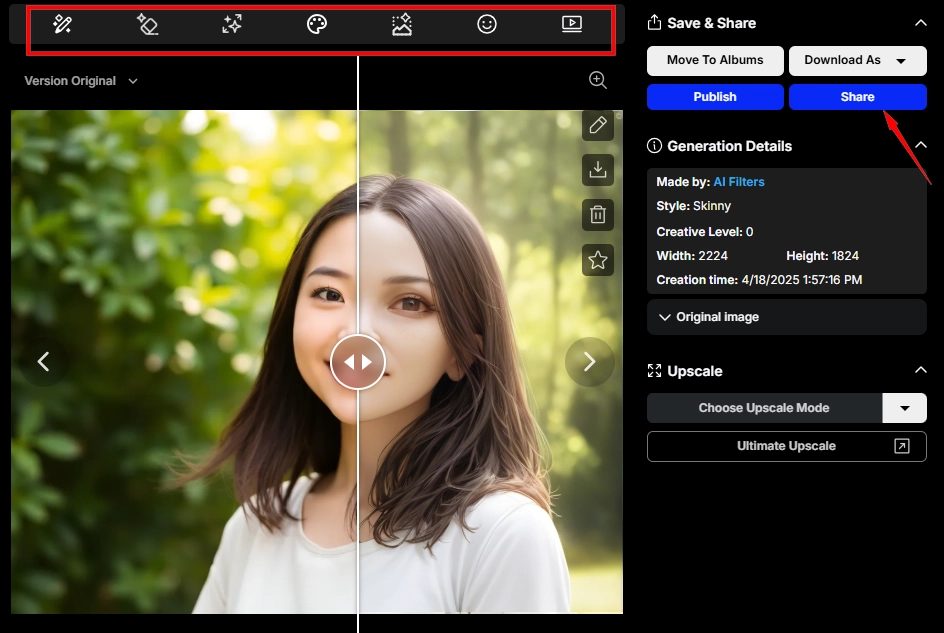944x633 pixels.
Task: Open the Download As dropdown
Action: tap(857, 60)
